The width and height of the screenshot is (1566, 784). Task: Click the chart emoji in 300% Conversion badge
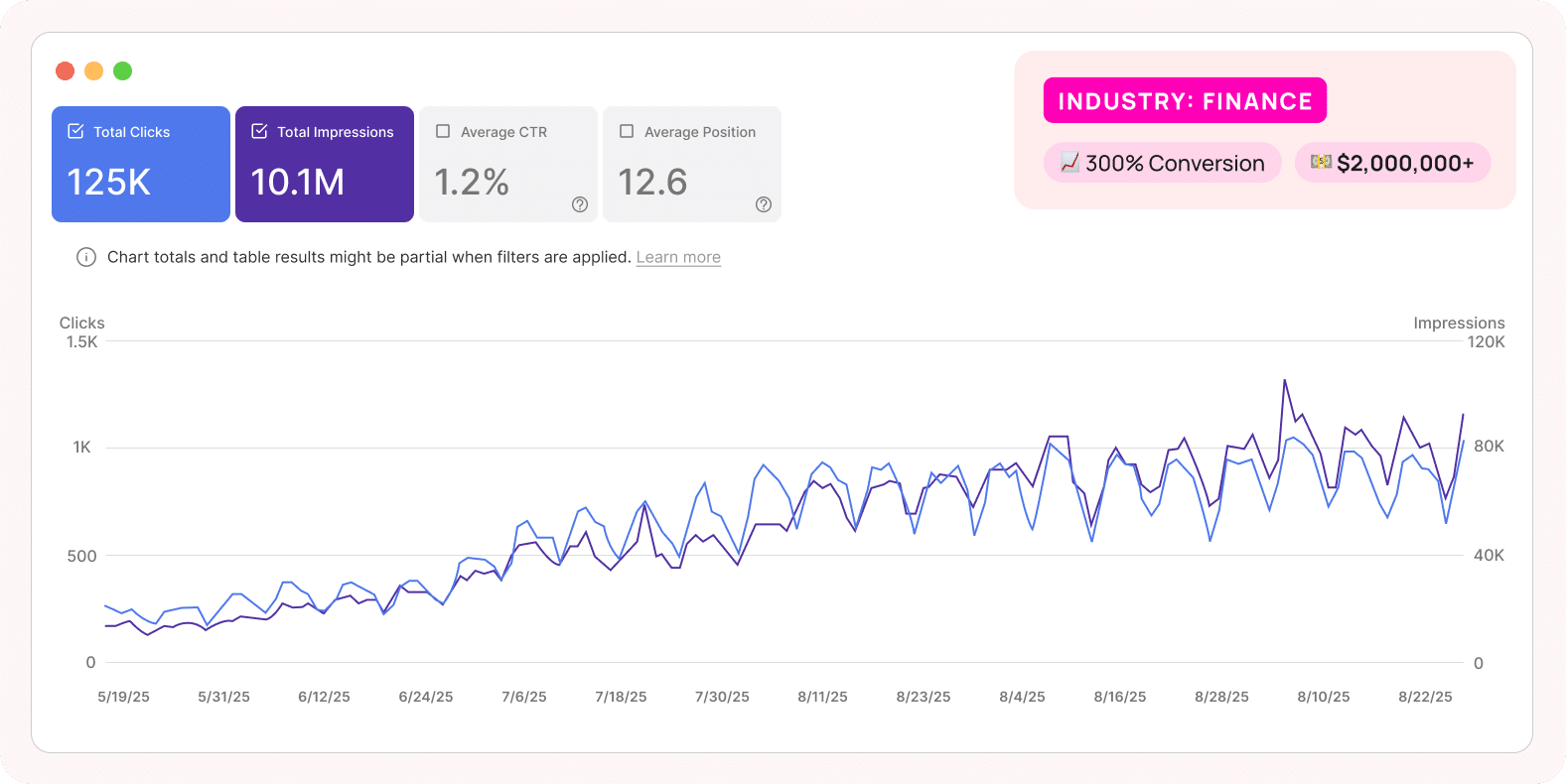(x=1069, y=163)
